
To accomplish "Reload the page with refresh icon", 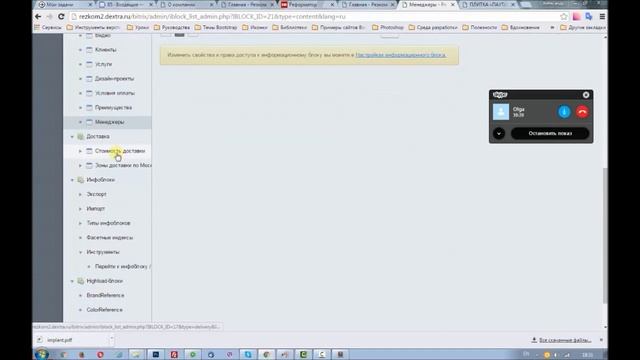I will (x=61, y=17).
